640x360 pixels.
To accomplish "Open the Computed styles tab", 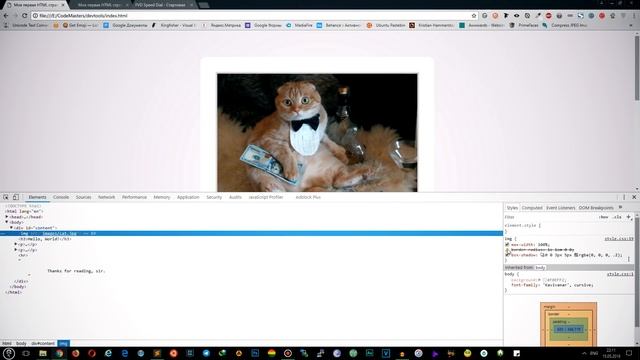I will point(532,208).
